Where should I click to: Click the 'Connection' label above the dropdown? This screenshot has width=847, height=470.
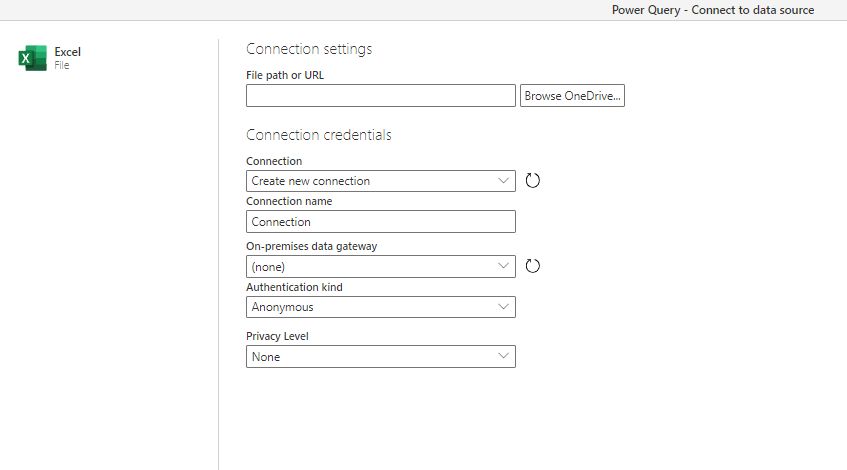click(x=274, y=161)
